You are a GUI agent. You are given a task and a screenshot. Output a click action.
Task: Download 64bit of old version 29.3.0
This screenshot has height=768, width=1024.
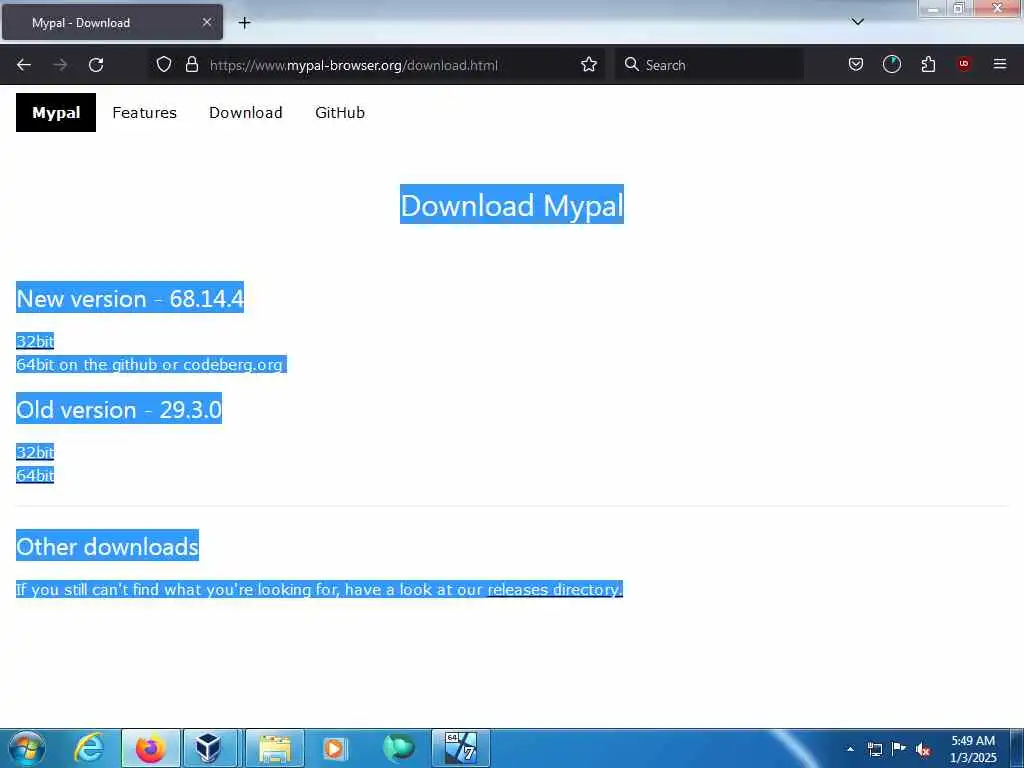[x=35, y=475]
